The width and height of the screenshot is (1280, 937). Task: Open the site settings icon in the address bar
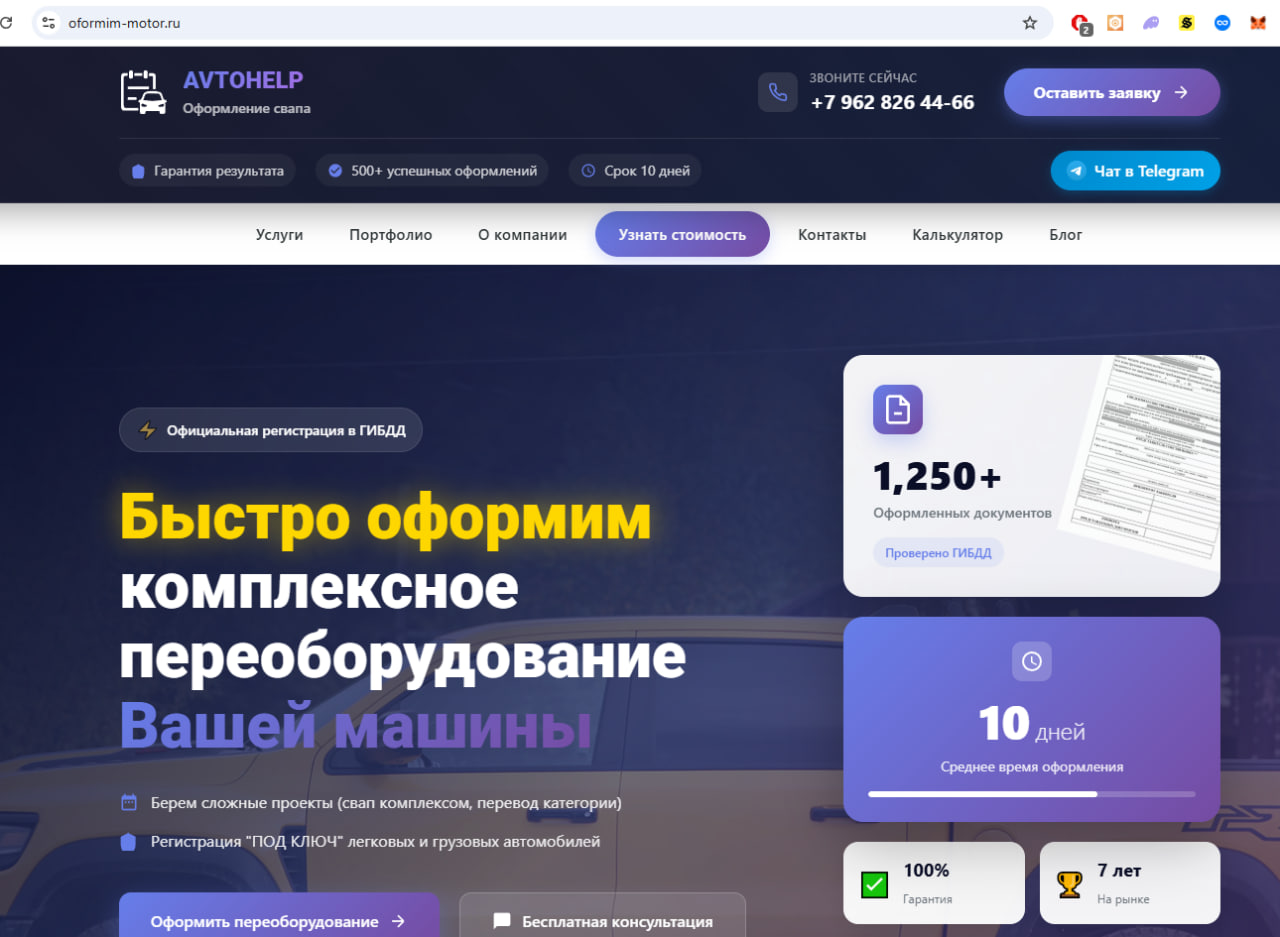tap(47, 22)
